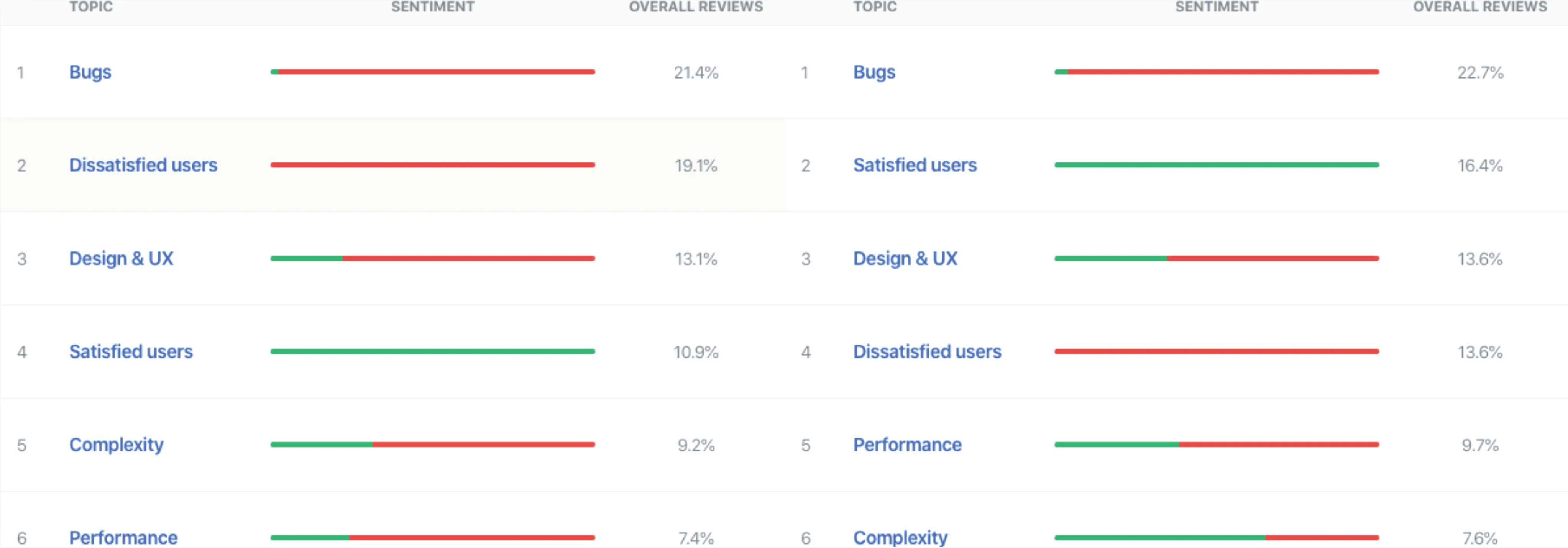The image size is (1568, 548).
Task: Select Complexity topic showing 7.6%
Action: [900, 537]
